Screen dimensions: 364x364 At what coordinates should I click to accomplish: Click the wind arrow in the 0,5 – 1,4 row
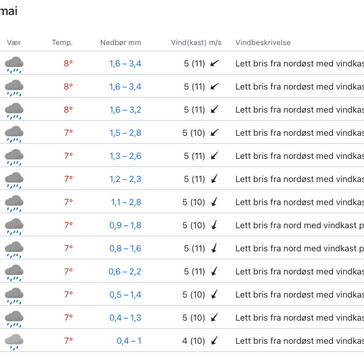(214, 294)
